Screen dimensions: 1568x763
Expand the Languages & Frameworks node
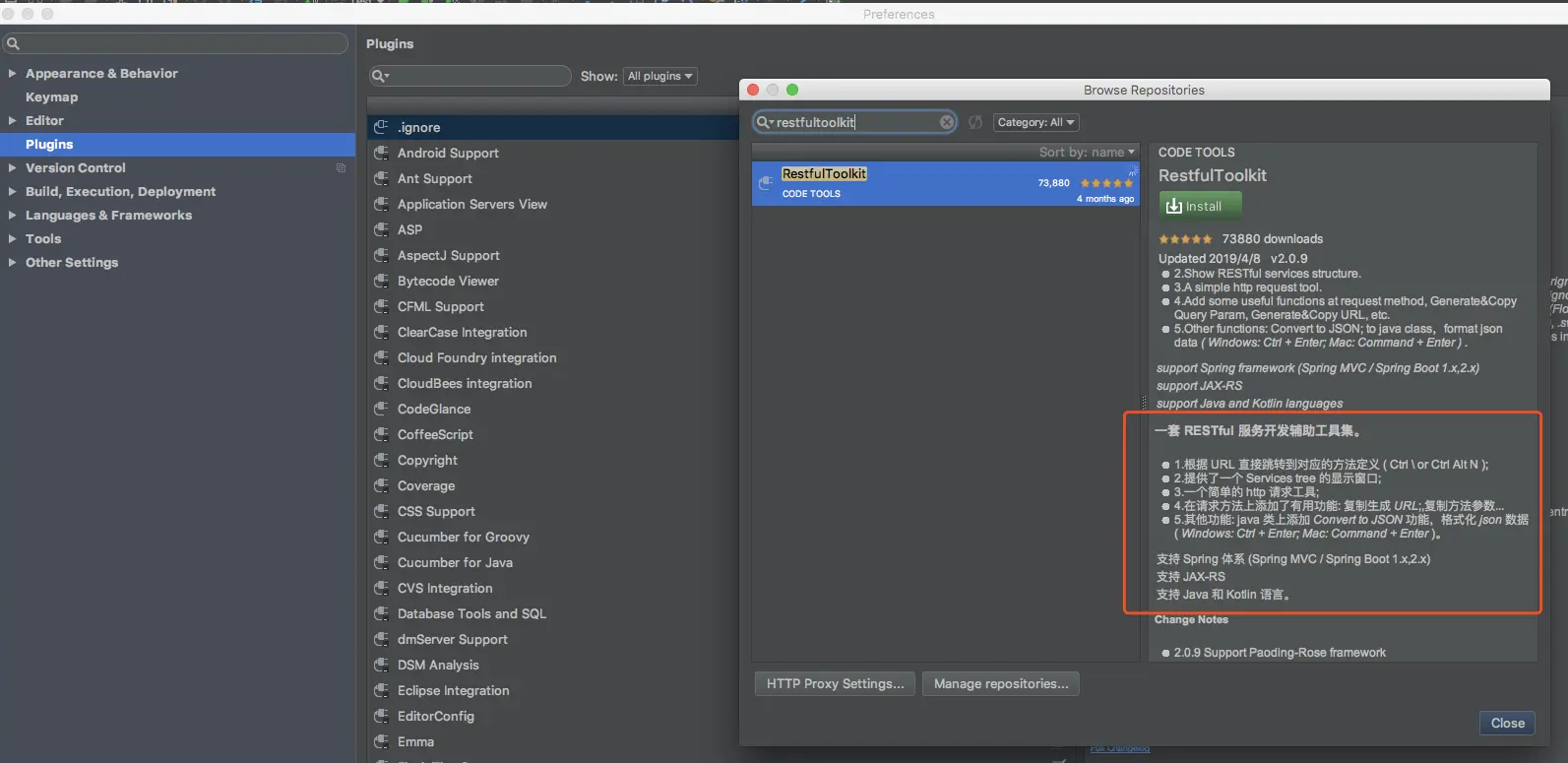tap(12, 215)
